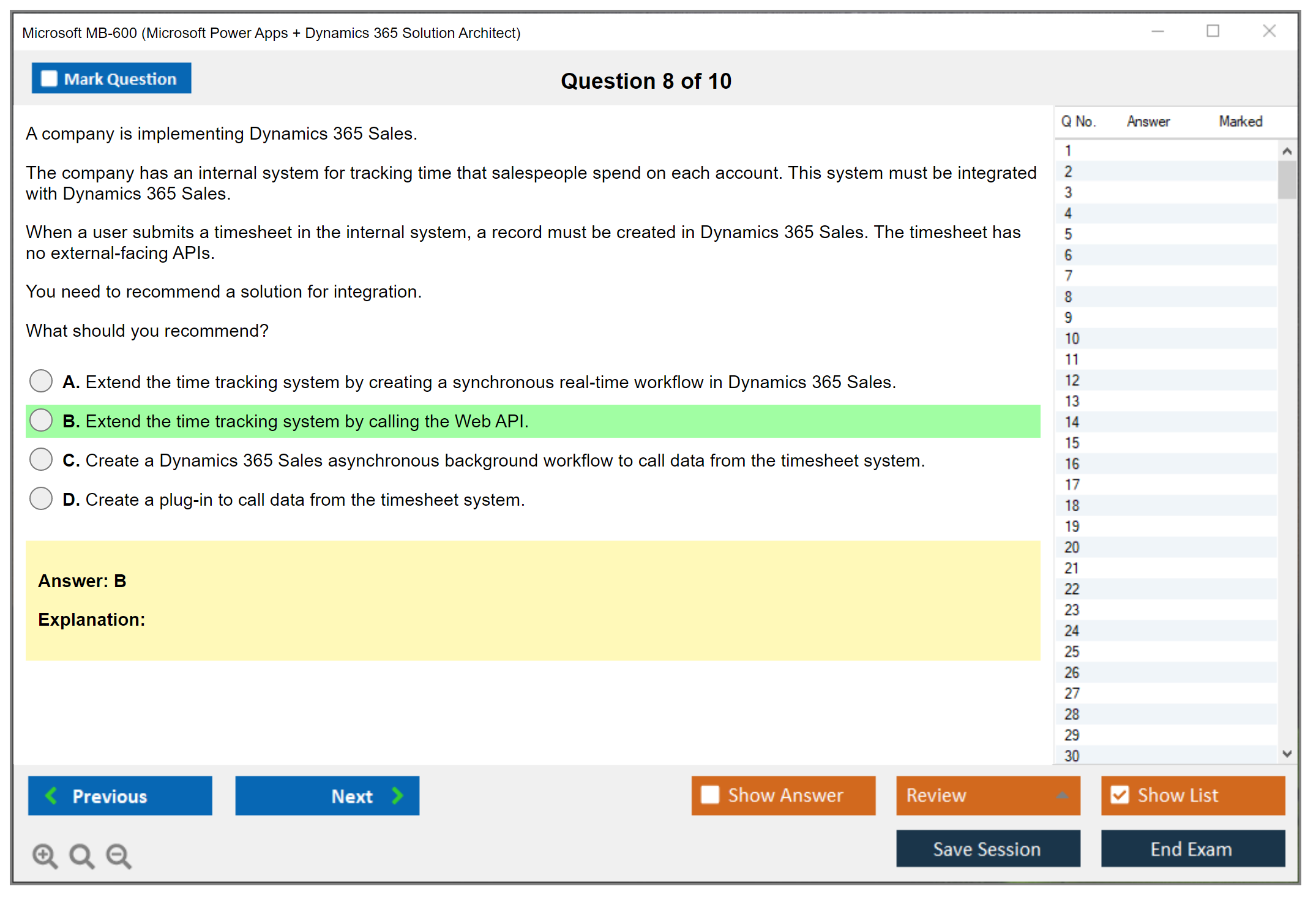This screenshot has height=900, width=1316.
Task: Select option A synchronous real-time workflow
Action: [x=41, y=381]
